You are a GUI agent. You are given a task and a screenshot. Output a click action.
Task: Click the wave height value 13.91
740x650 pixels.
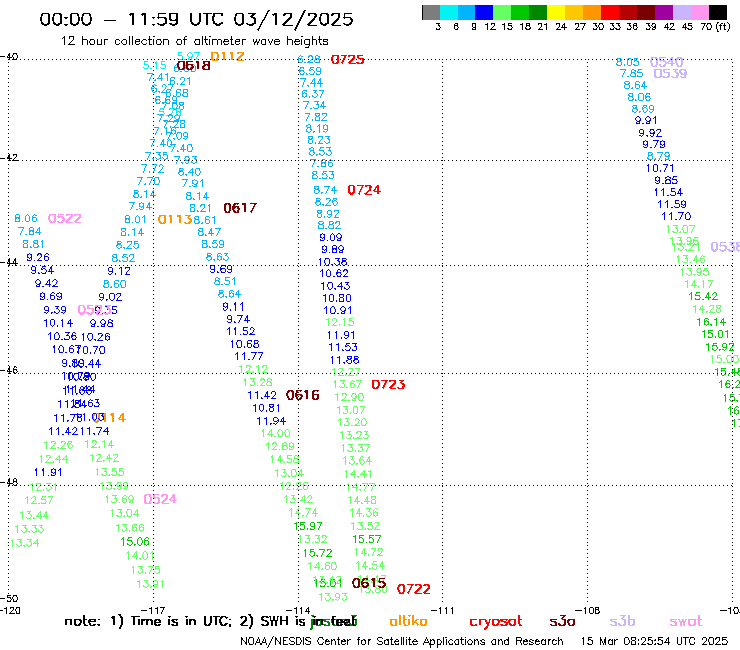click(x=151, y=584)
